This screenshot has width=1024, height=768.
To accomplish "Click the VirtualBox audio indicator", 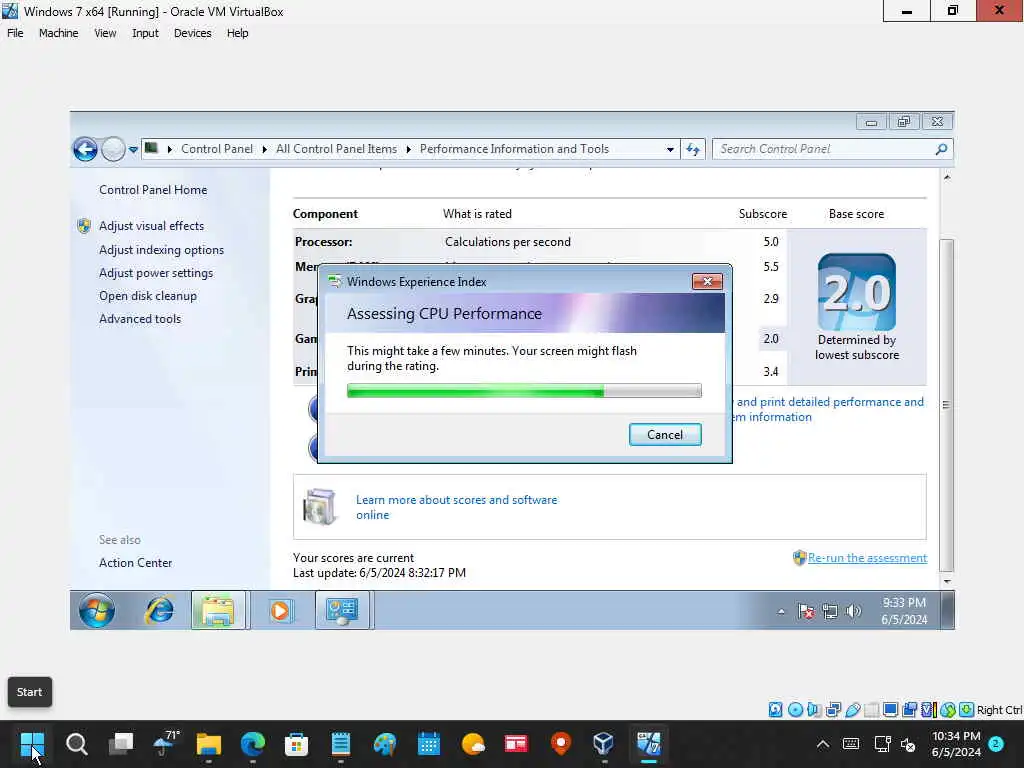I will click(814, 710).
